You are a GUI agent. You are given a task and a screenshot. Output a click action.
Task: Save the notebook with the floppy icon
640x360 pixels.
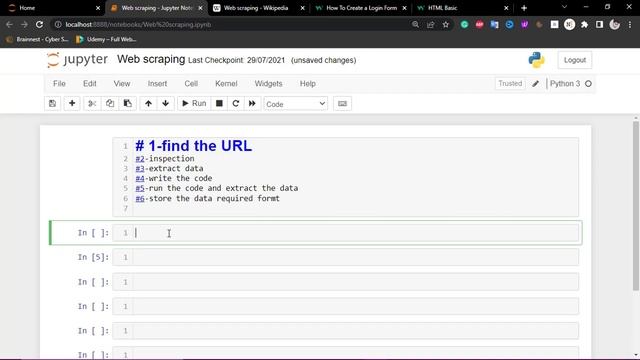pyautogui.click(x=53, y=104)
